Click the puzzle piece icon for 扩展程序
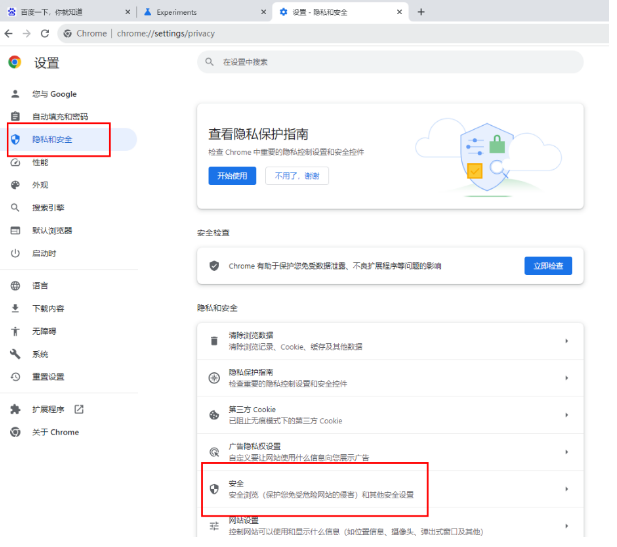This screenshot has height=547, width=617. point(15,410)
